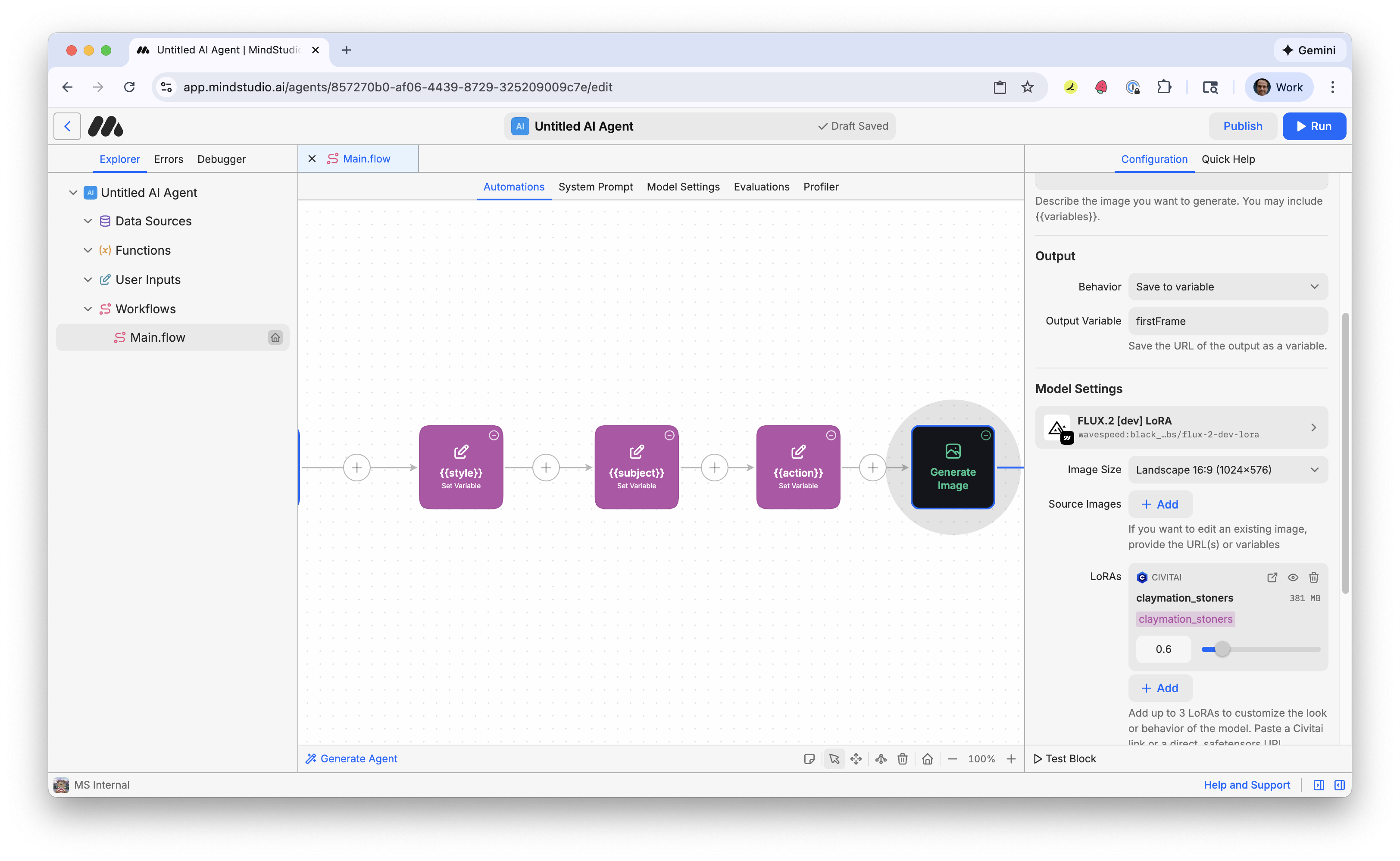1400x861 pixels.
Task: Click the trash icon in the canvas toolbar
Action: point(902,758)
